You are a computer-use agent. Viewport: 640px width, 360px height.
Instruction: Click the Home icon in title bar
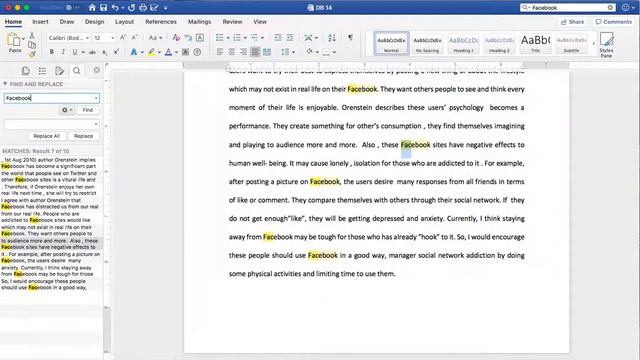tap(92, 7)
